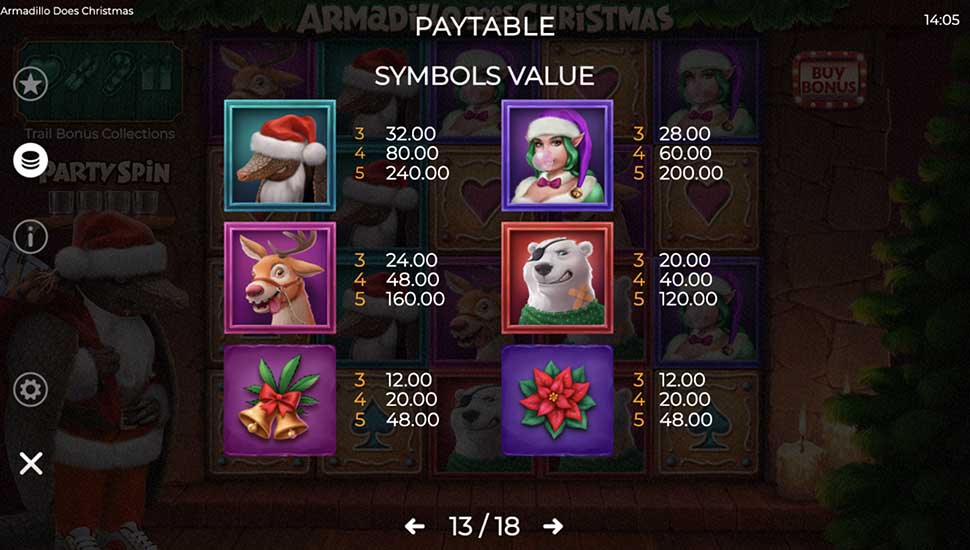Image resolution: width=970 pixels, height=550 pixels.
Task: Open the info icon in sidebar
Action: 30,236
